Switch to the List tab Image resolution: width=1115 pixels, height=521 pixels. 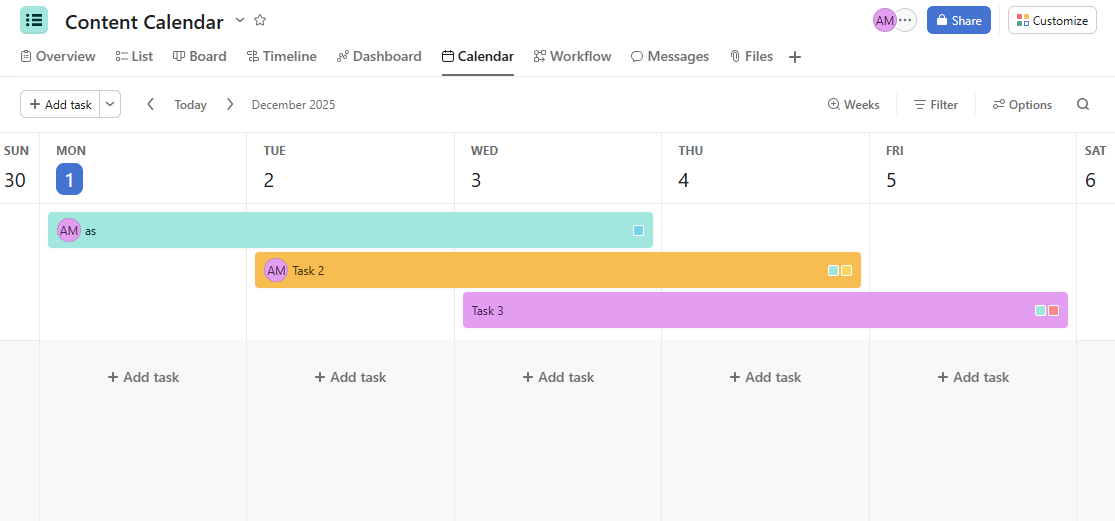click(134, 56)
